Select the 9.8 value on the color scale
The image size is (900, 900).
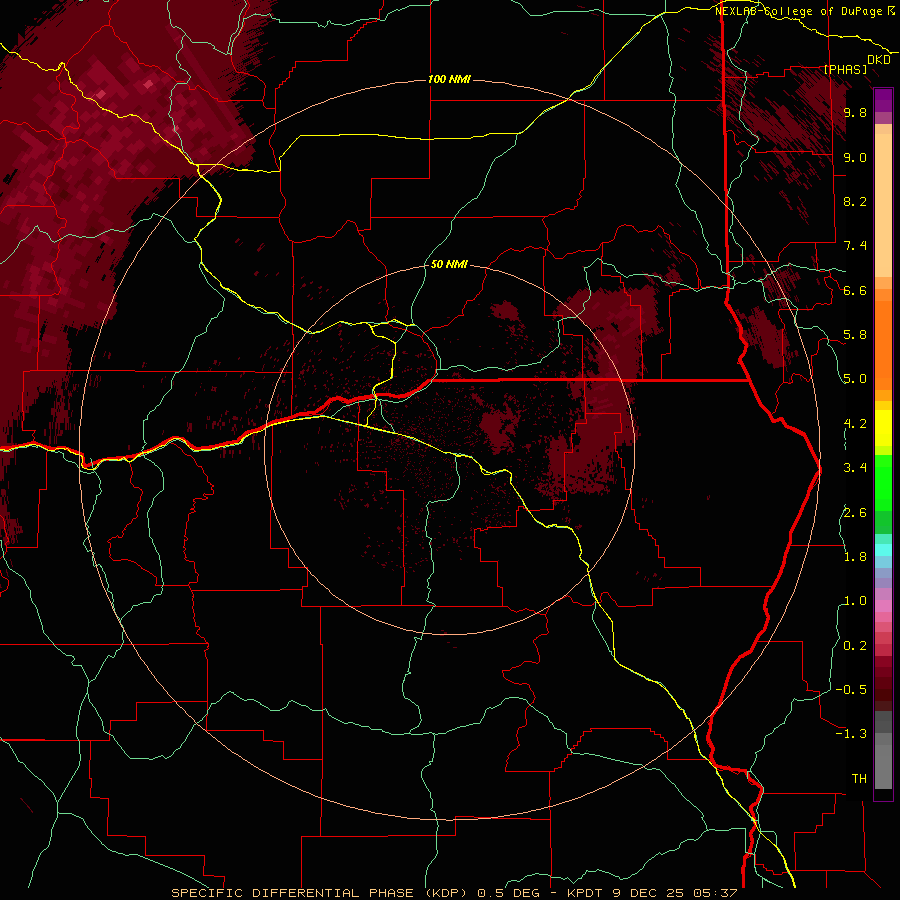coord(855,112)
